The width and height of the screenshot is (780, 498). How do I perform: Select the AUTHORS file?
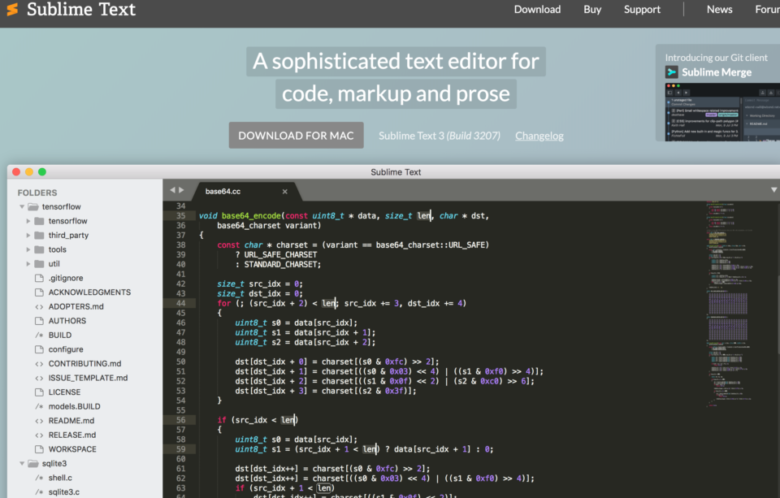pyautogui.click(x=67, y=321)
